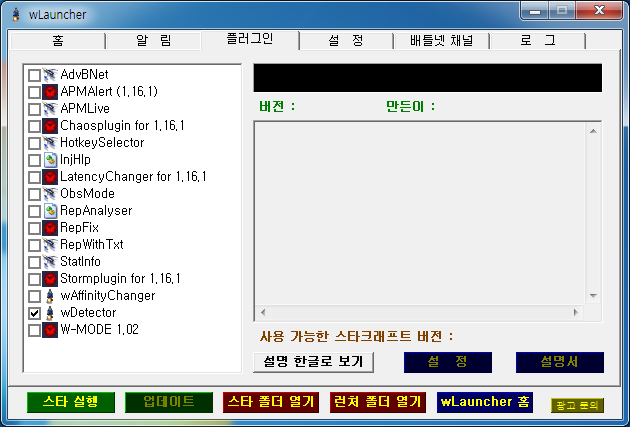Screen dimensions: 630x427
Task: Click the 런처 폴더 열기 button
Action: pos(378,402)
